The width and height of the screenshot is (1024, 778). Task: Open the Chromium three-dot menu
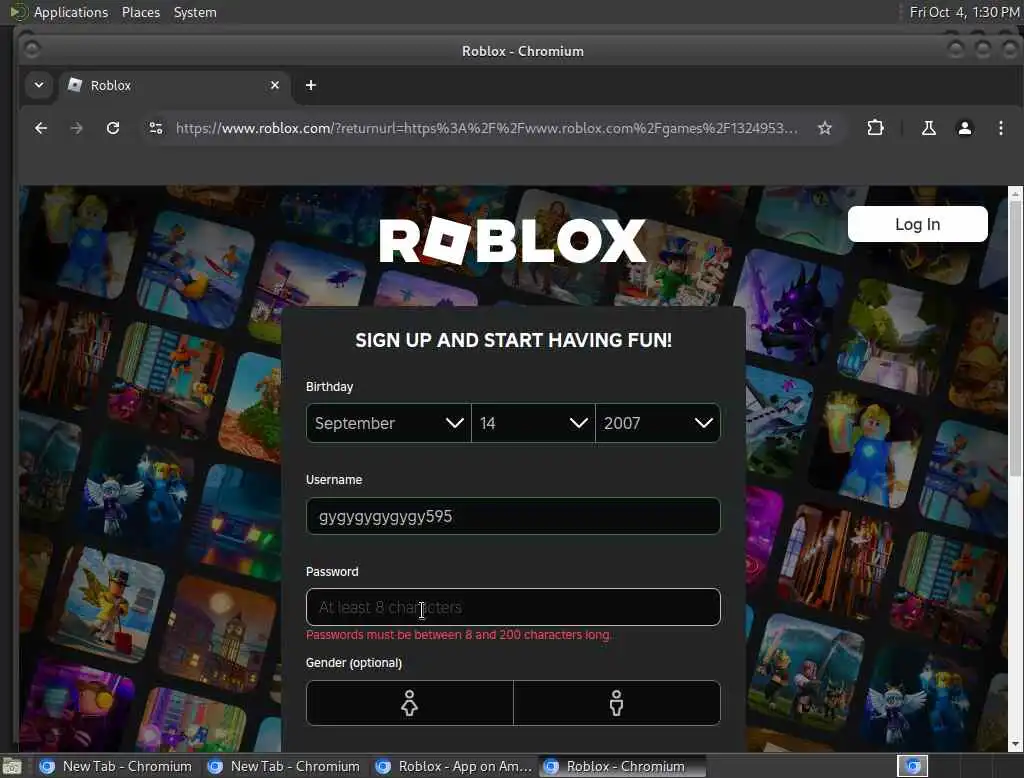point(1000,128)
